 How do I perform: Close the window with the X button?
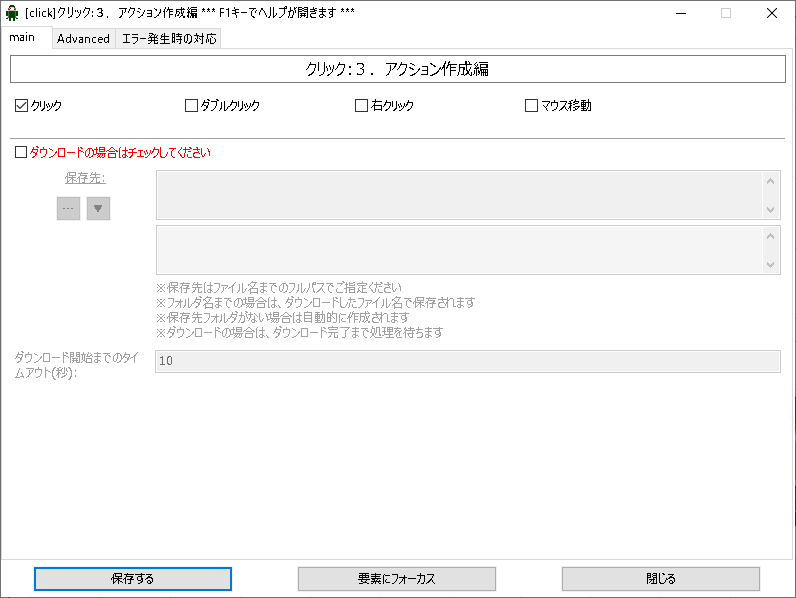(772, 13)
